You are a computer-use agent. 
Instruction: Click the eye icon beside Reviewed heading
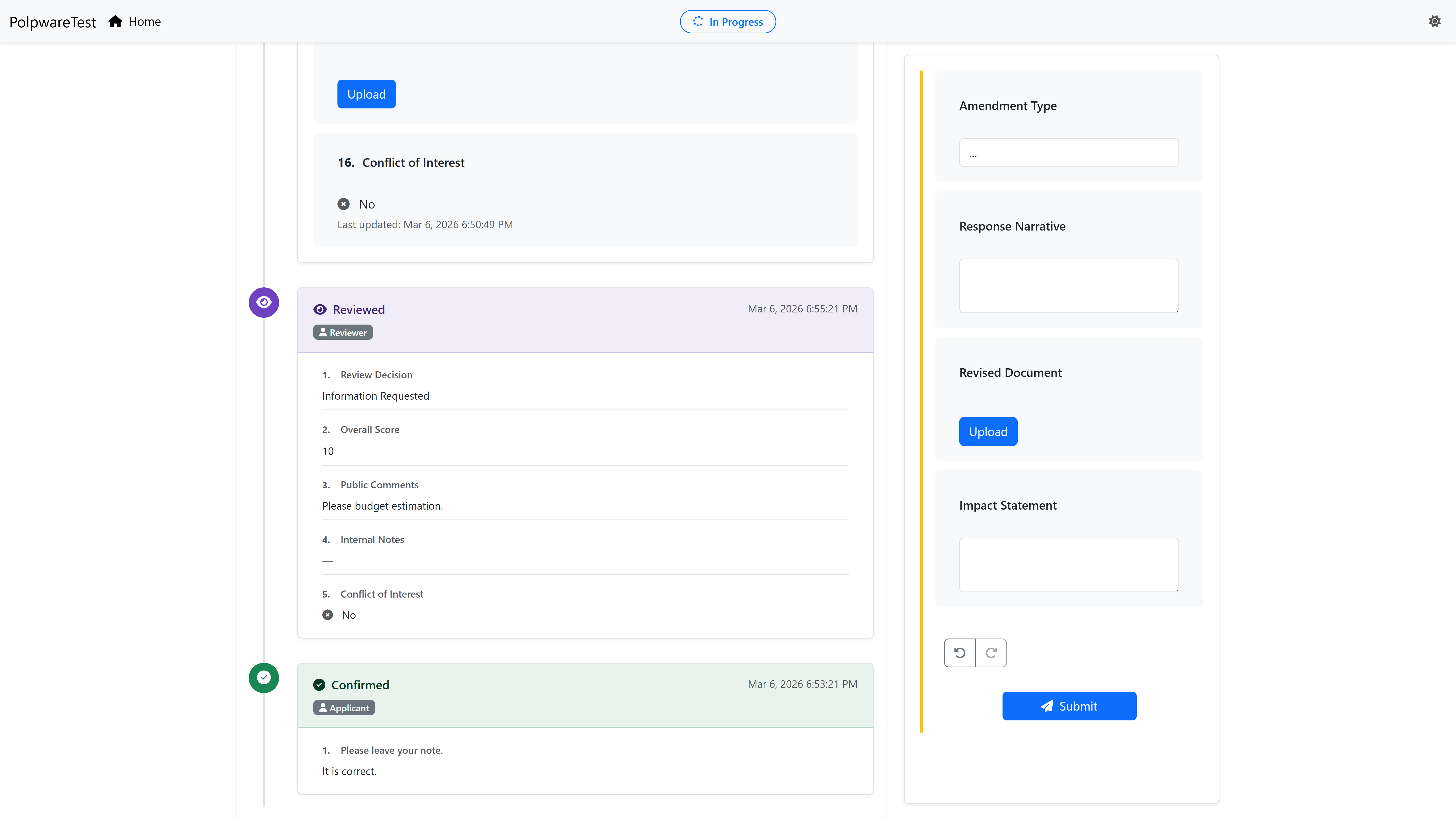coord(320,309)
